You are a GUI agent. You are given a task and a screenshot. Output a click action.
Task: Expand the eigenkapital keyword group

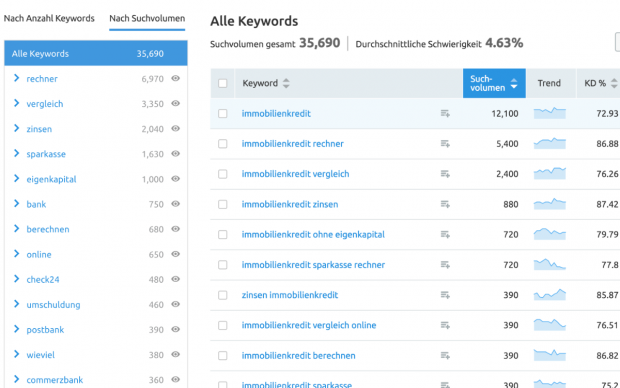pyautogui.click(x=16, y=179)
